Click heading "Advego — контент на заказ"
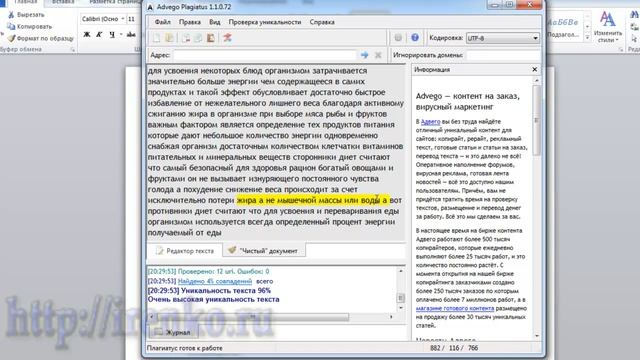640x360 pixels. pos(468,96)
